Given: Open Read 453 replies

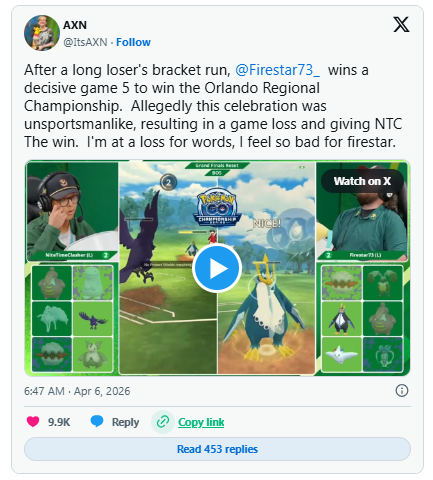Looking at the screenshot, I should [x=217, y=449].
